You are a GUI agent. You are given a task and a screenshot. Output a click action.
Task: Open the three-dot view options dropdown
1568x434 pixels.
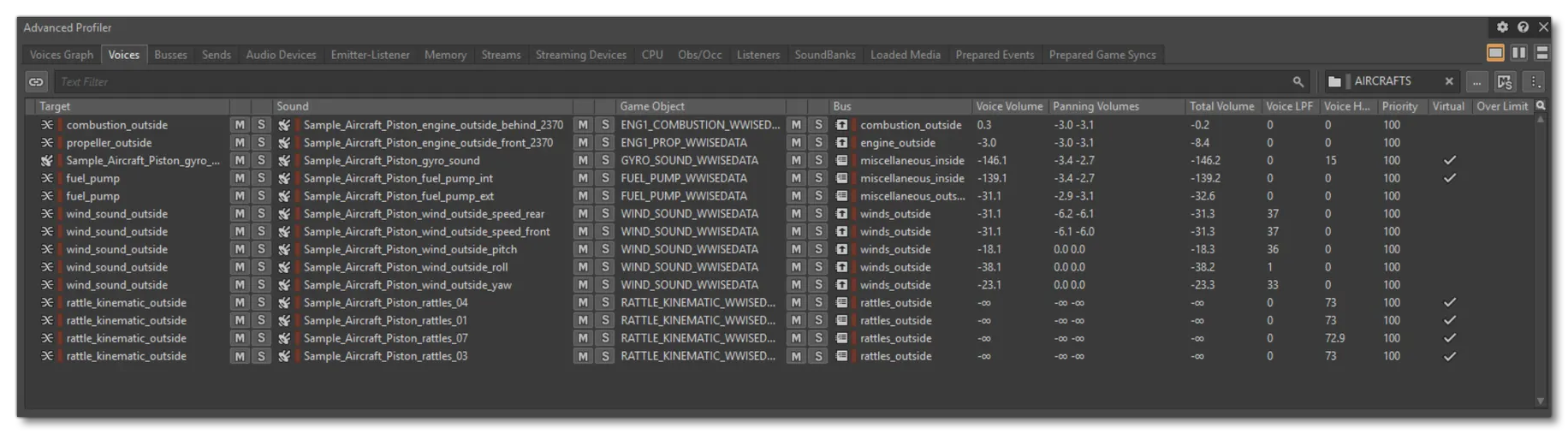tap(1535, 81)
